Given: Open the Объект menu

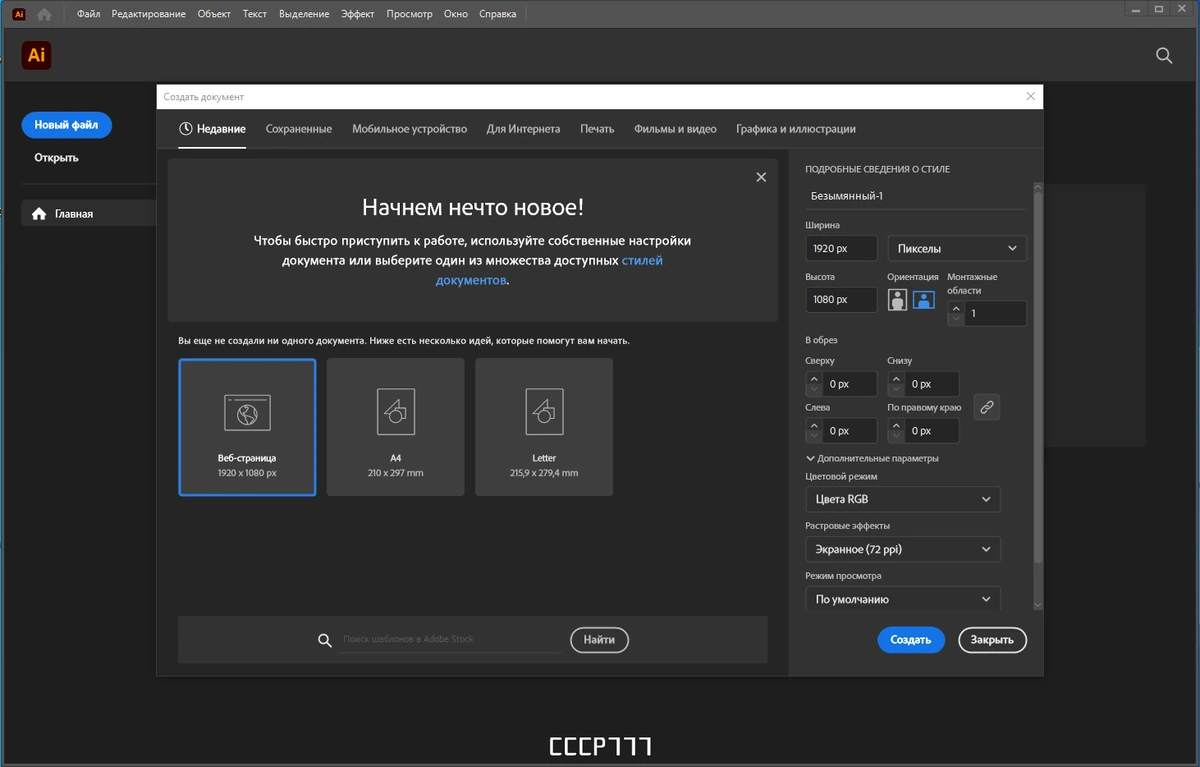Looking at the screenshot, I should coord(214,14).
